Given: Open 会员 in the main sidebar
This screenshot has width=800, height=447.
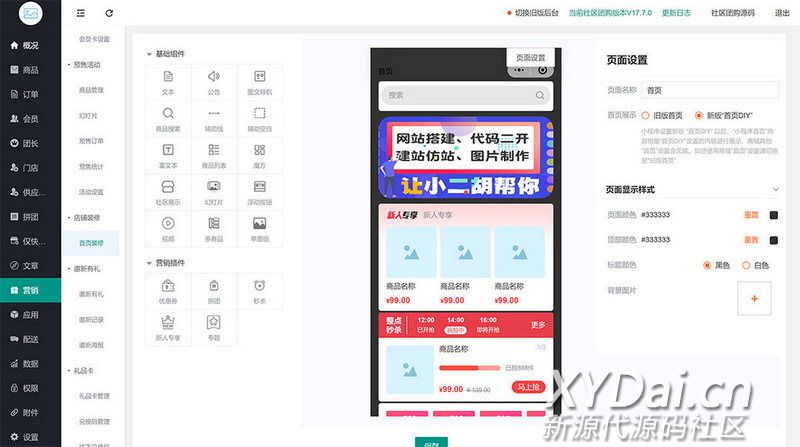Looking at the screenshot, I should tap(31, 119).
